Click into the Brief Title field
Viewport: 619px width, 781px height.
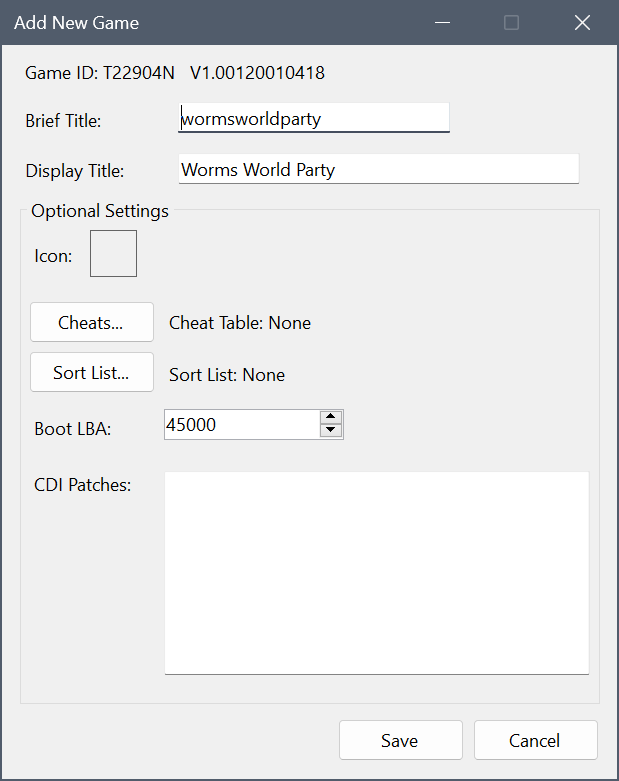click(x=313, y=118)
